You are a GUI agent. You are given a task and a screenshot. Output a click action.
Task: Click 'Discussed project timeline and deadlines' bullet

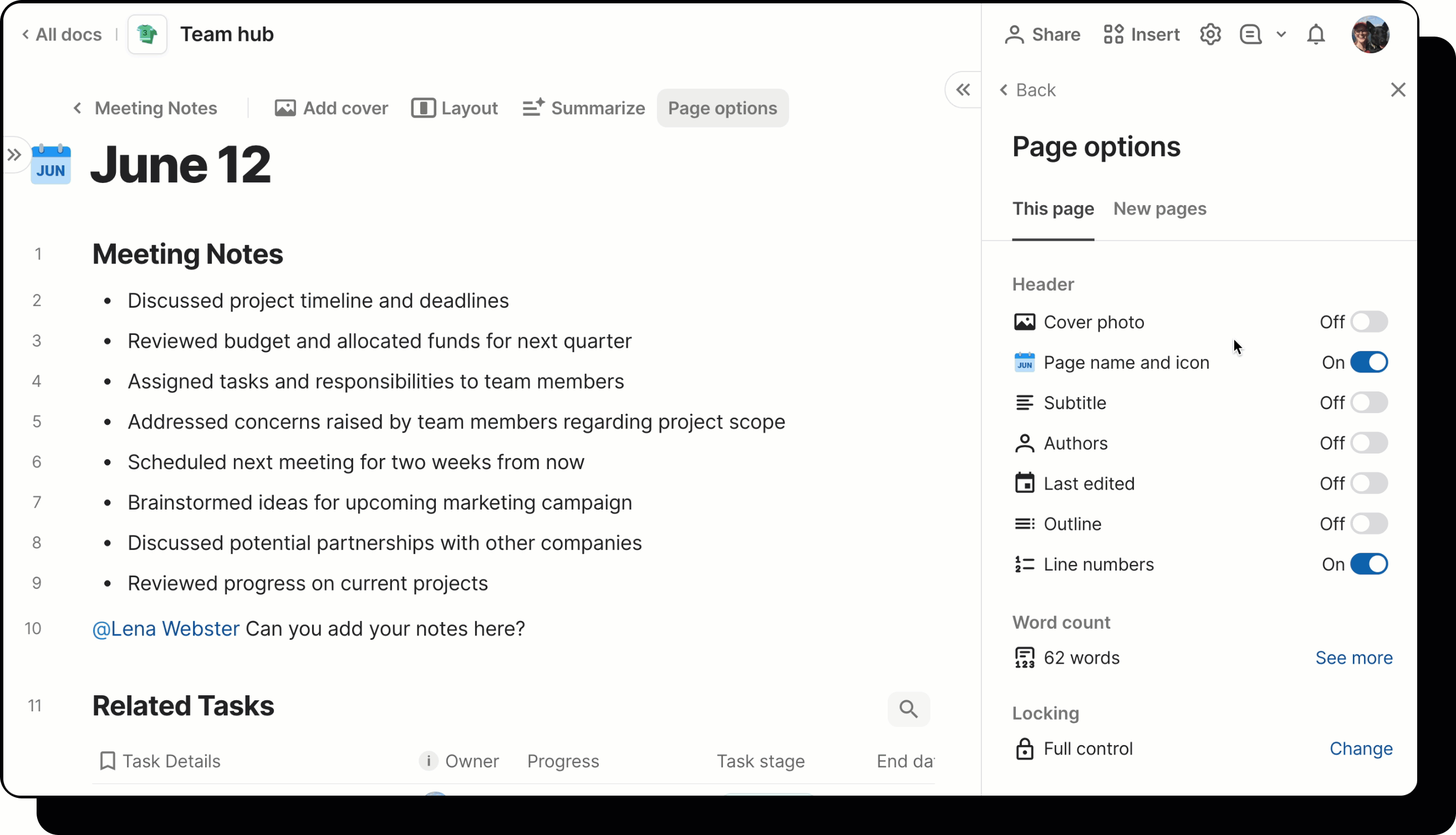tap(318, 301)
